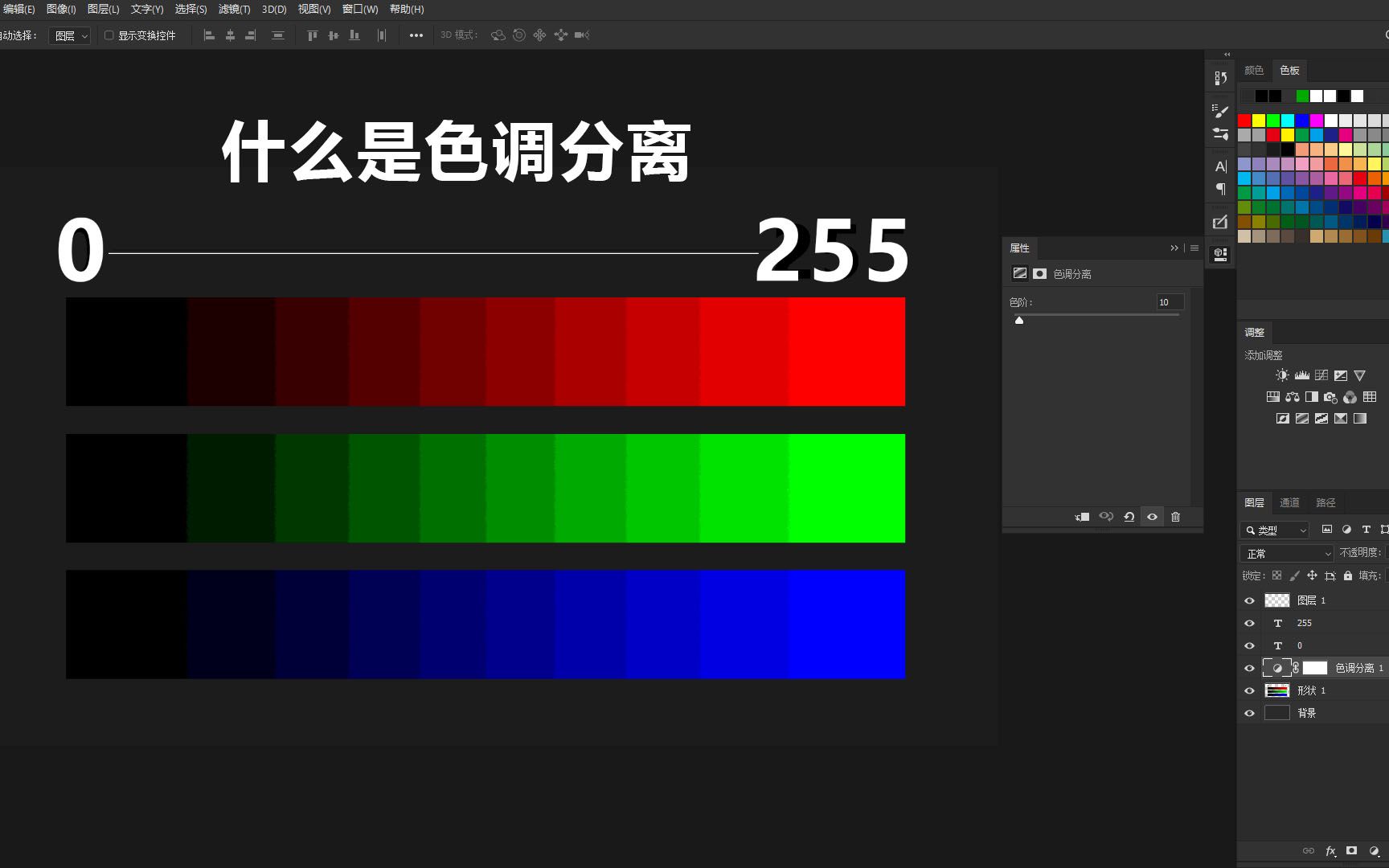Add layer mask at Layers panel bottom
Screen dimensions: 1389x868
pyautogui.click(x=1352, y=850)
